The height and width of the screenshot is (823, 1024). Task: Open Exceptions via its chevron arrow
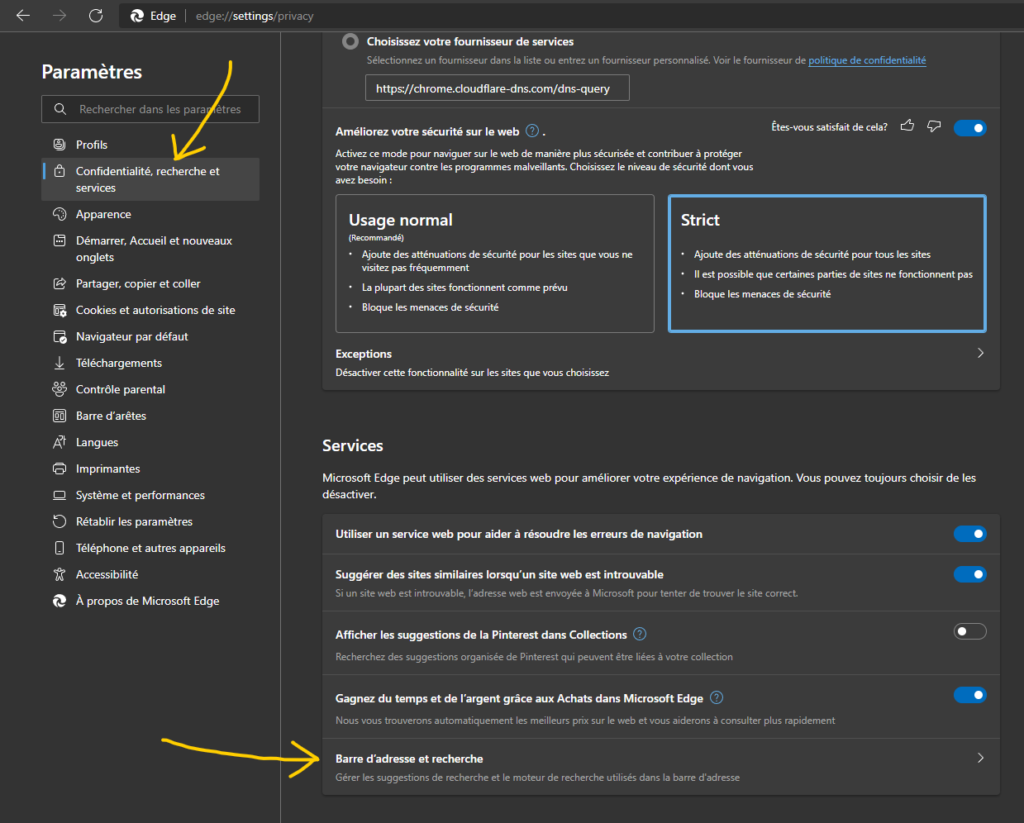[x=980, y=353]
